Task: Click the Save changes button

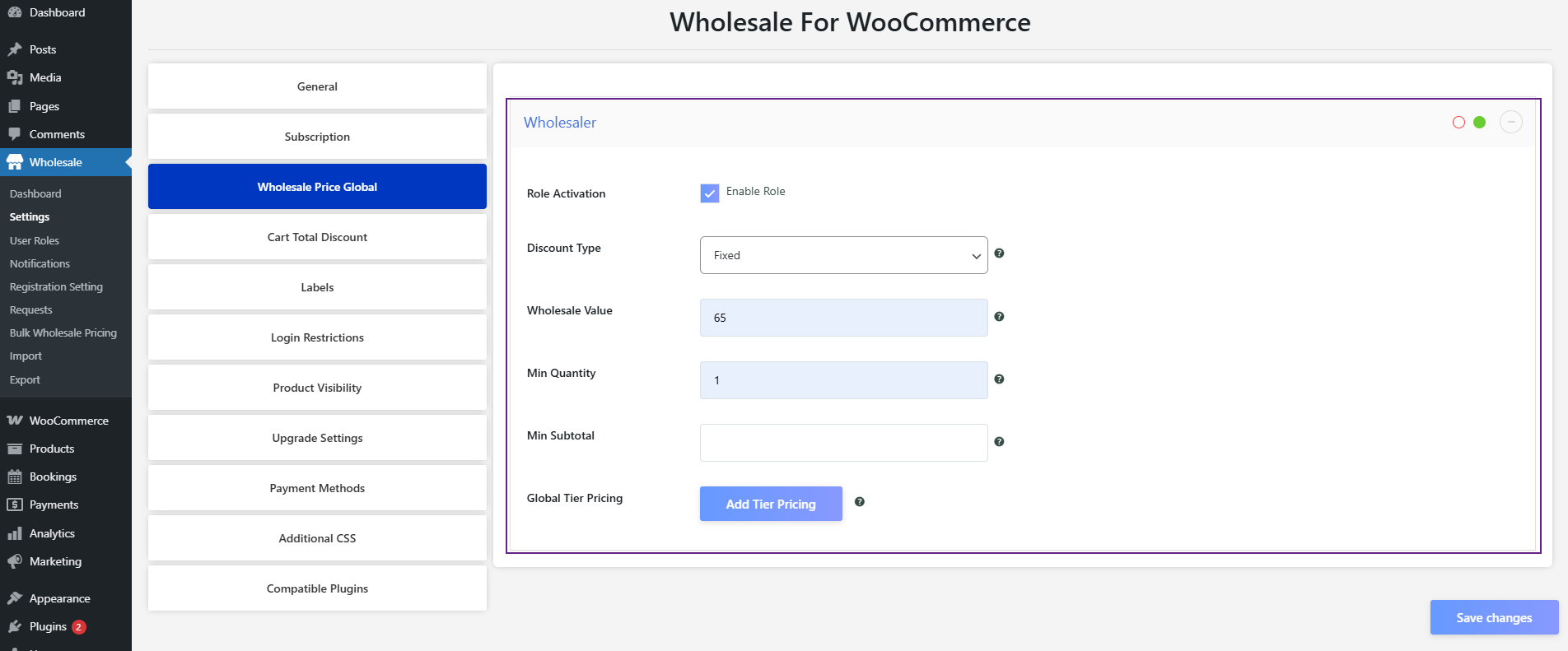Action: click(1494, 617)
